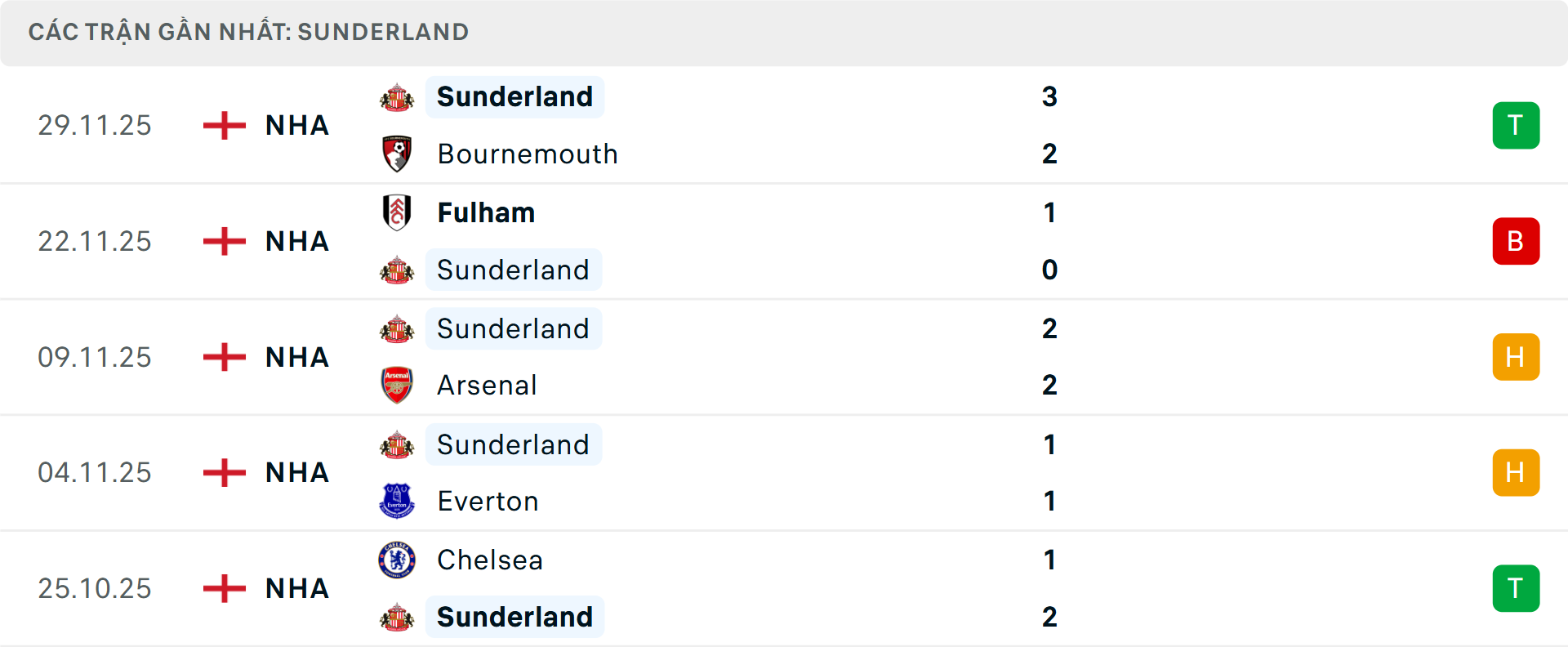
Task: Select the Bournemouth club badge
Action: tap(396, 153)
